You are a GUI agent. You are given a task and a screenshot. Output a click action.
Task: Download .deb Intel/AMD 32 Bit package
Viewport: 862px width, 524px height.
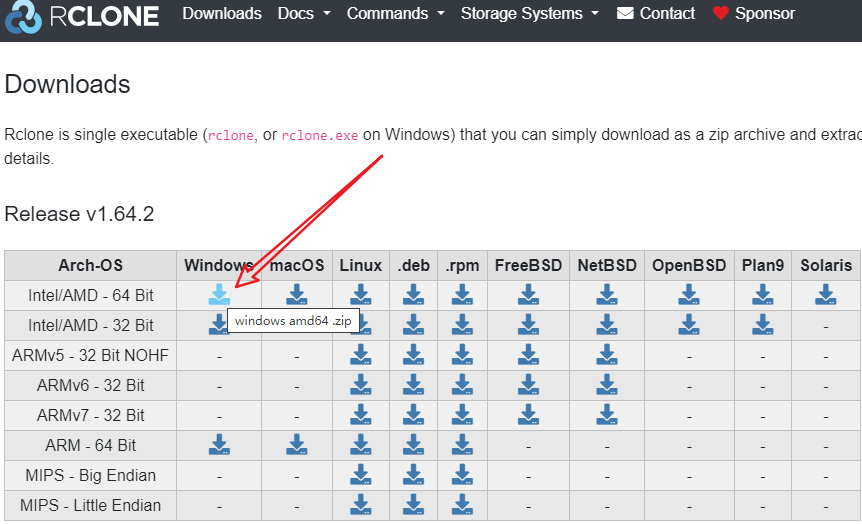413,325
